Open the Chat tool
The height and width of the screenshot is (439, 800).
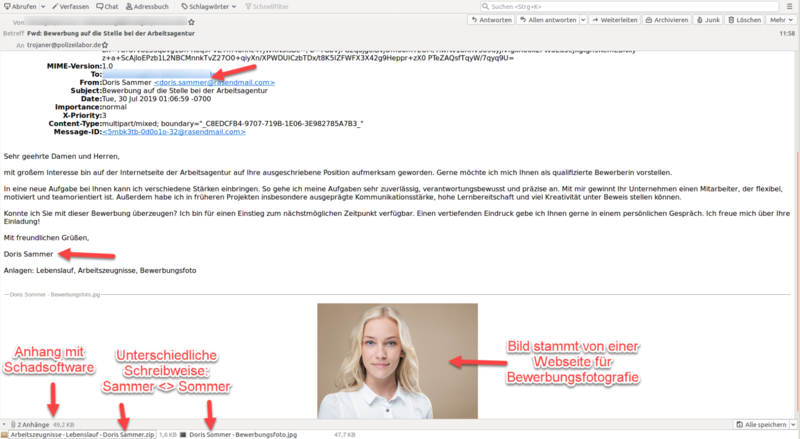click(x=107, y=7)
